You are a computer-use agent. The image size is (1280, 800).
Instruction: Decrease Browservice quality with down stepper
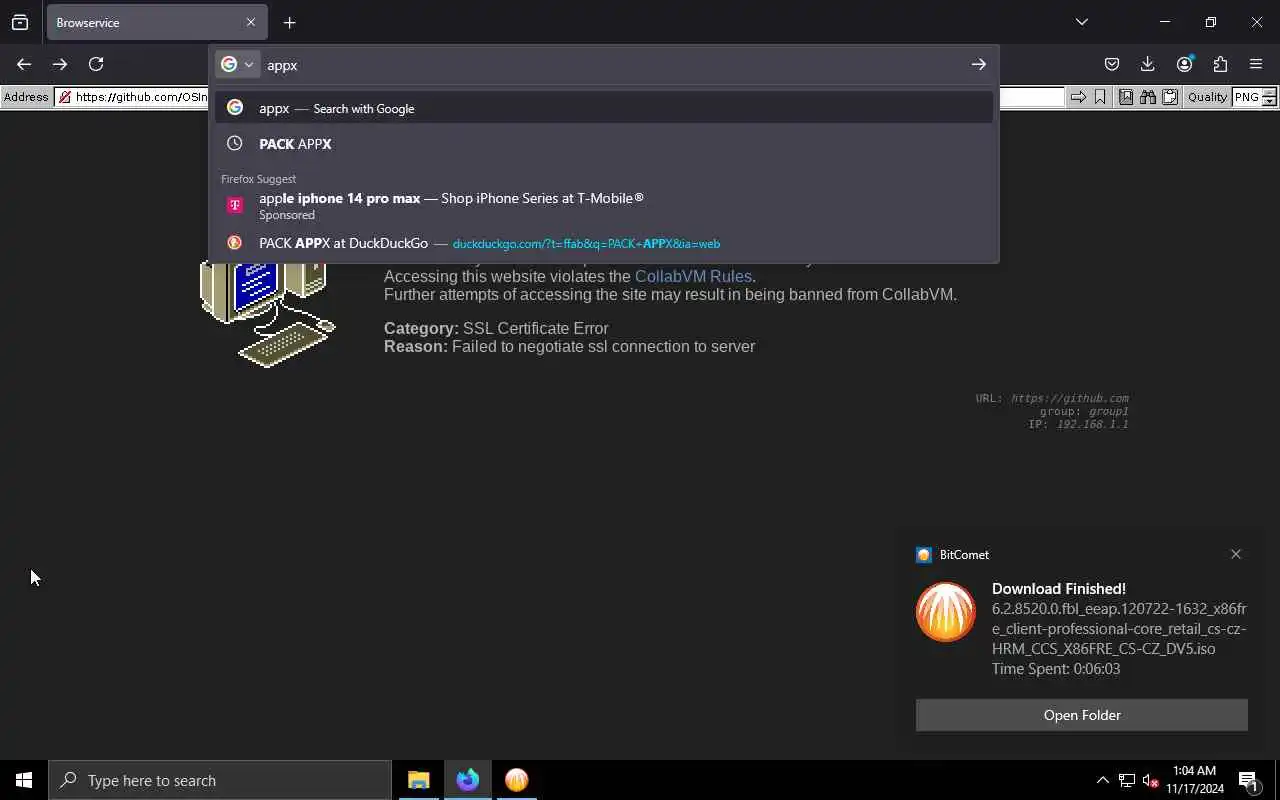(x=1270, y=102)
